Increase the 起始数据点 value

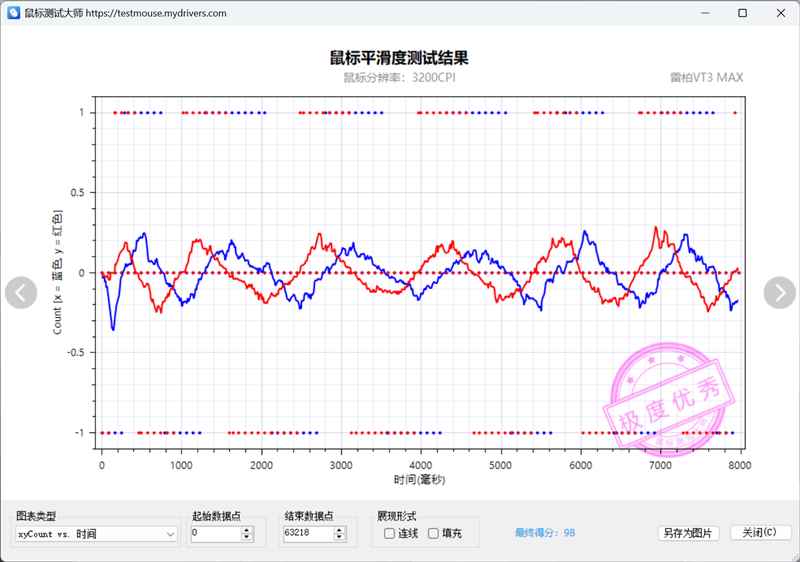pyautogui.click(x=247, y=530)
